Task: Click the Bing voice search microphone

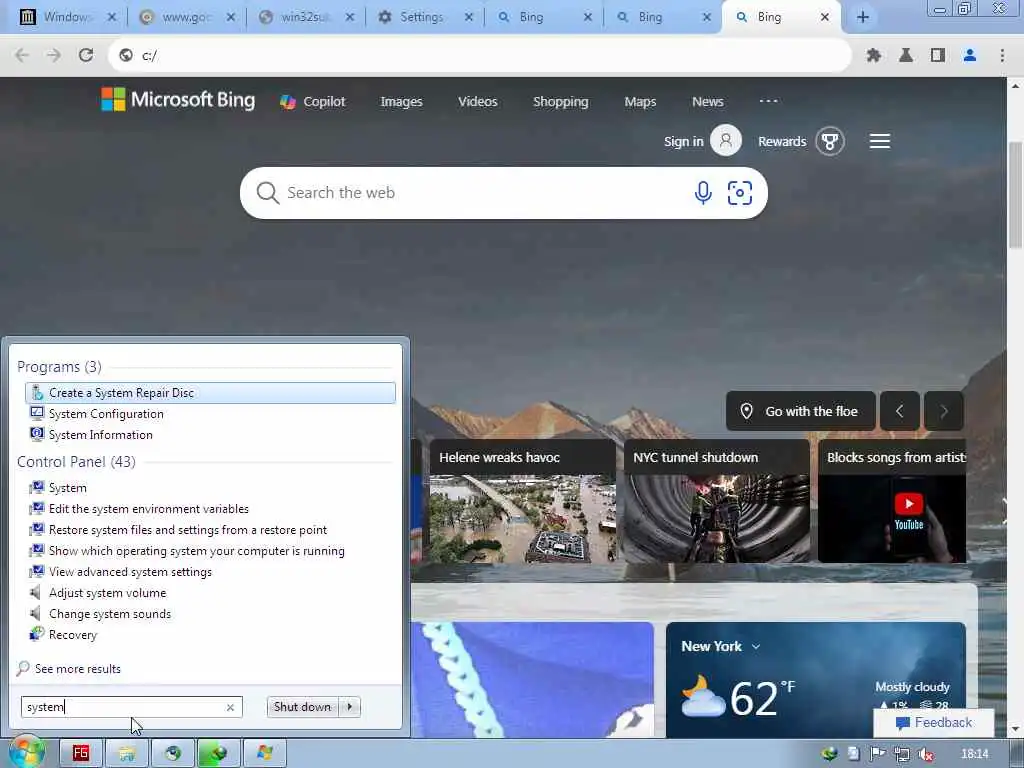Action: (x=703, y=193)
